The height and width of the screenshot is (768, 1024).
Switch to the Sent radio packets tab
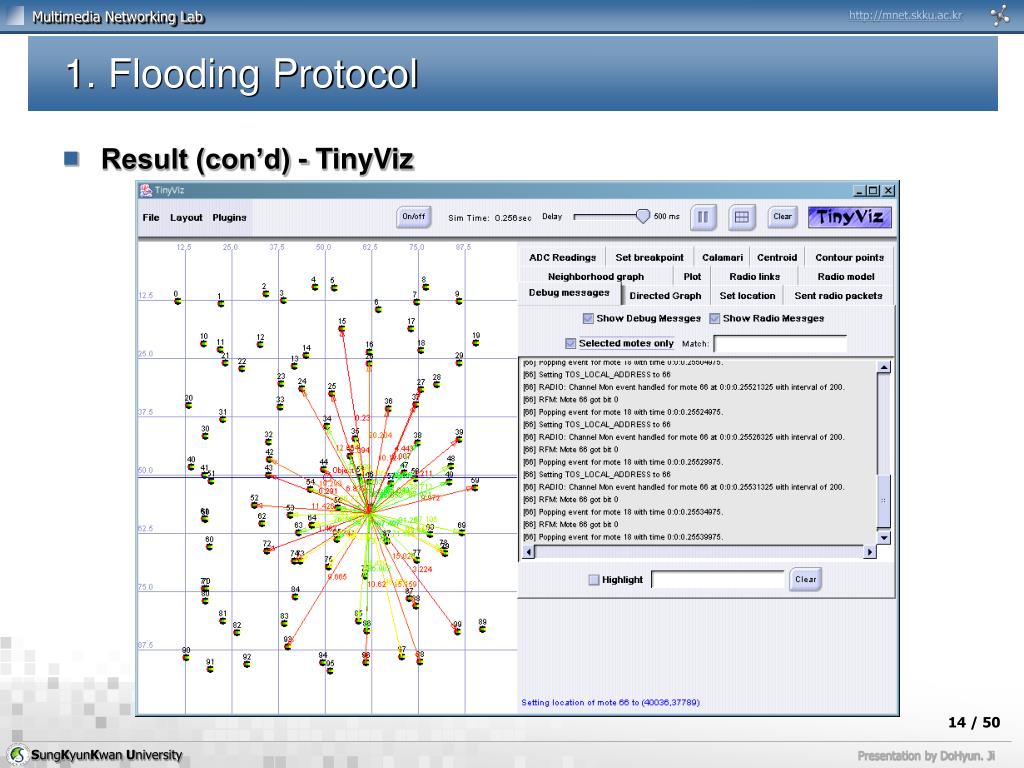(x=838, y=296)
